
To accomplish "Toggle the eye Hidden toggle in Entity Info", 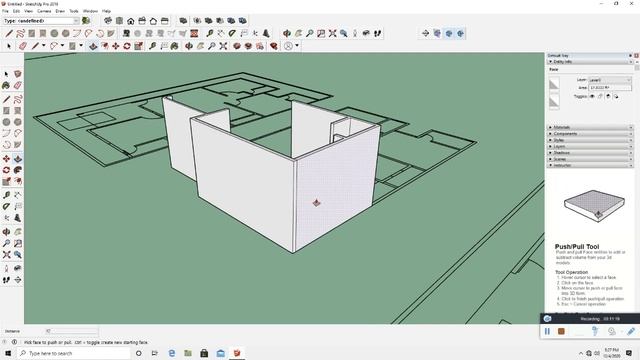I will (x=592, y=96).
